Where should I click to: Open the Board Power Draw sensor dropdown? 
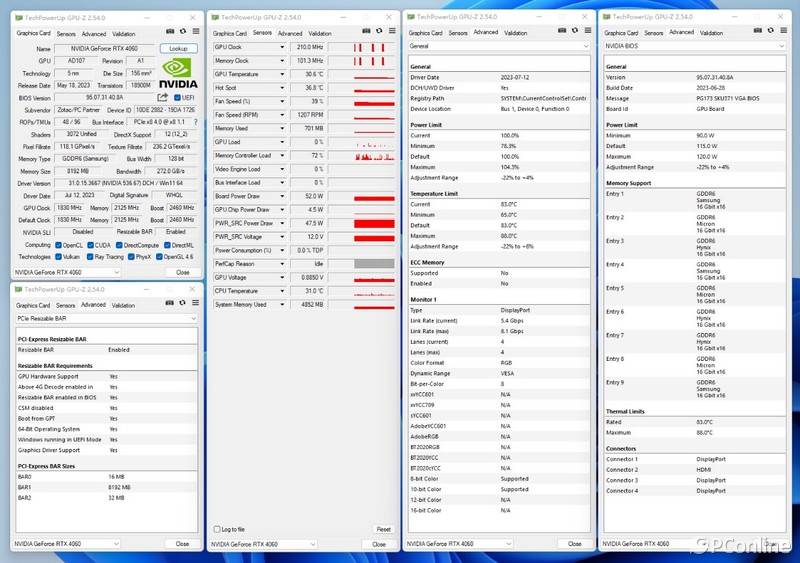[x=282, y=196]
